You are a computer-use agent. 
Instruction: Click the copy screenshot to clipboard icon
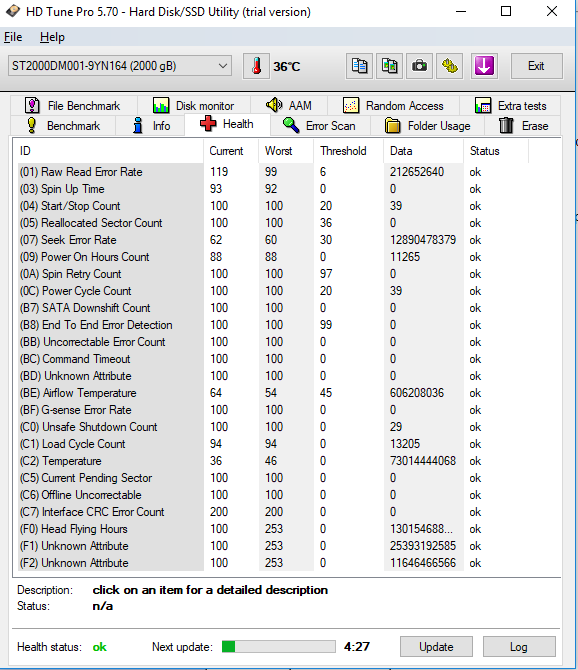[x=389, y=66]
